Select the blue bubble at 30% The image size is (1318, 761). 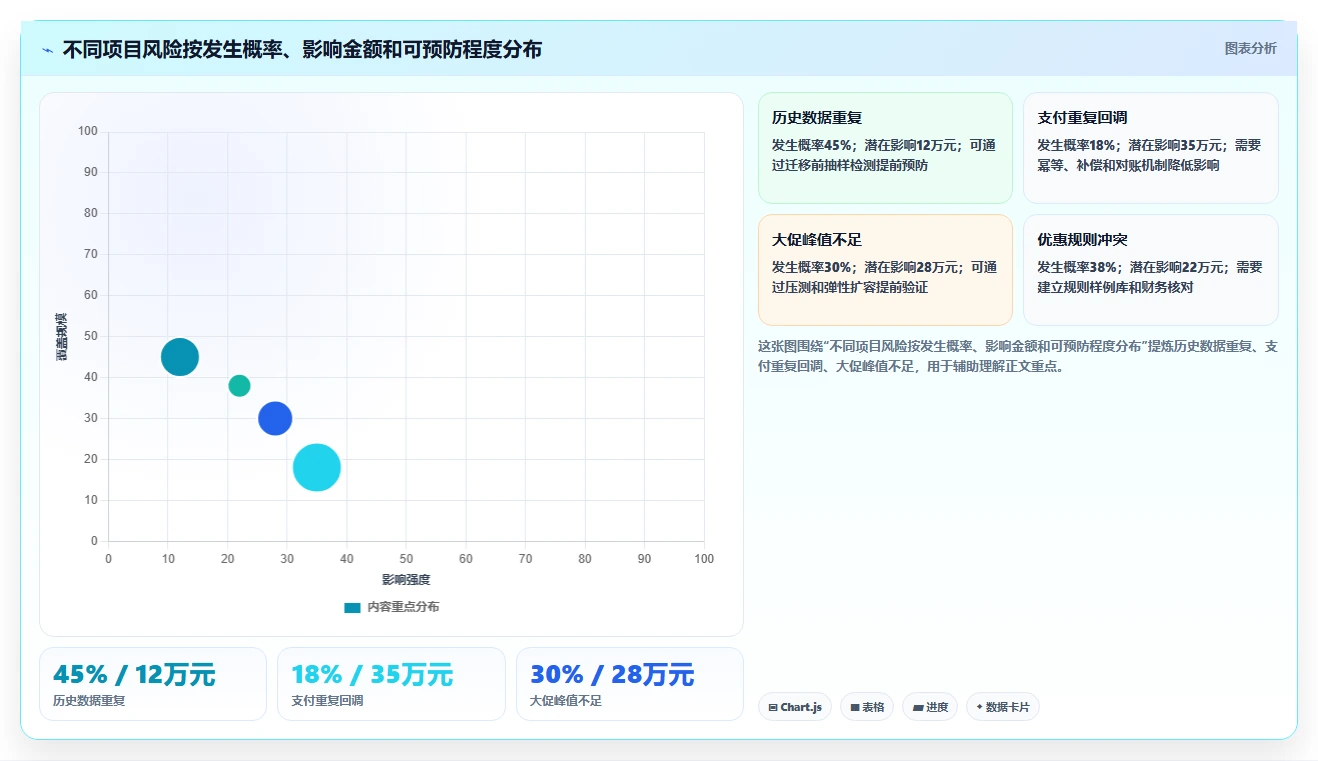[x=275, y=418]
